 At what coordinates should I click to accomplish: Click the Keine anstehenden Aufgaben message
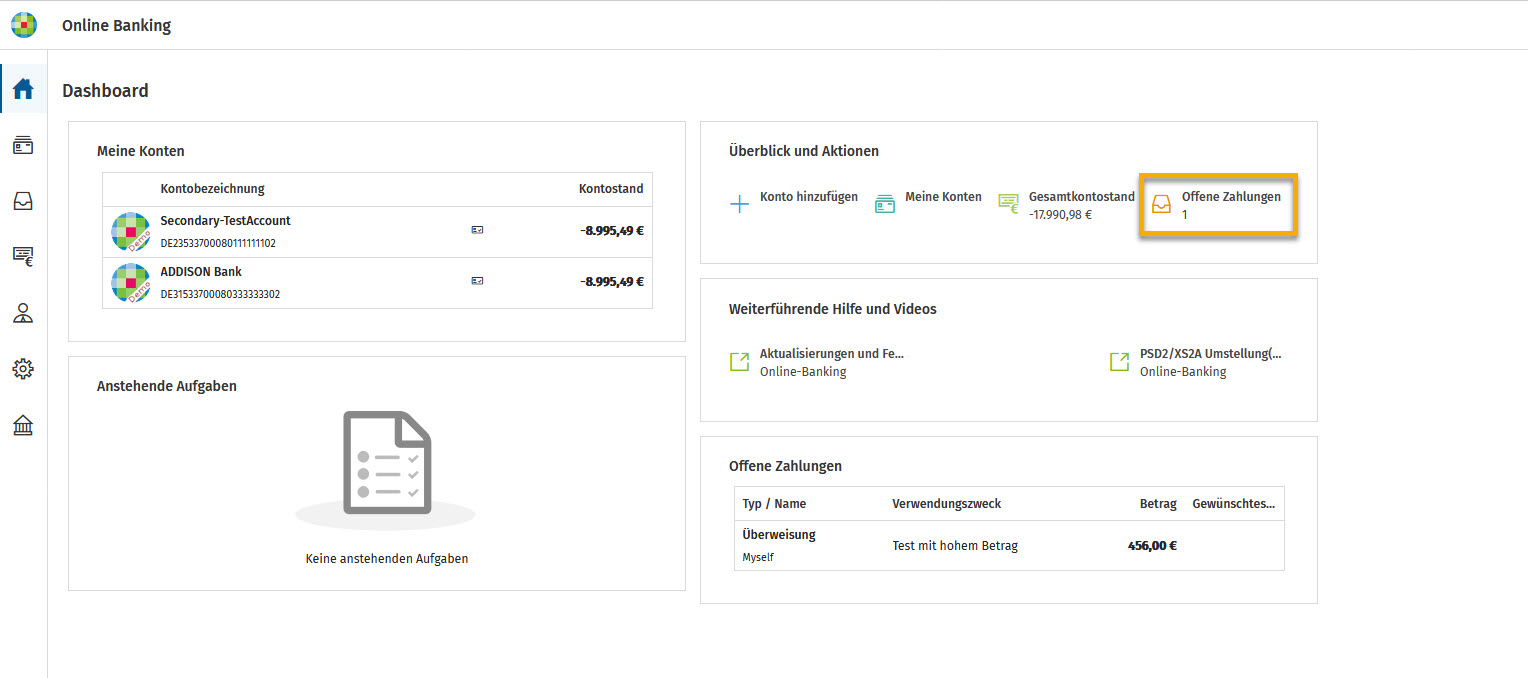tap(387, 558)
